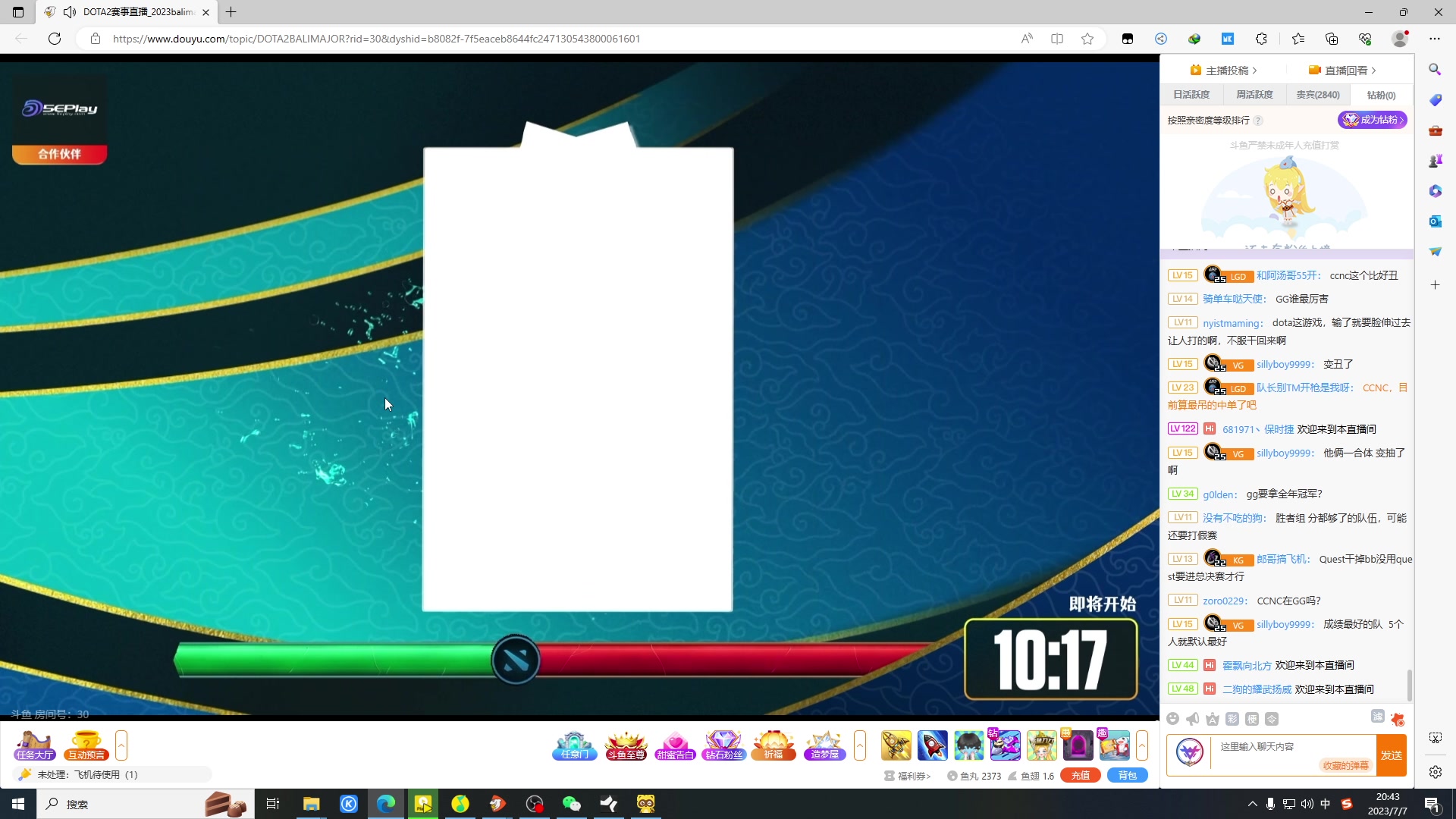Send the golden airplane gift

[896, 745]
